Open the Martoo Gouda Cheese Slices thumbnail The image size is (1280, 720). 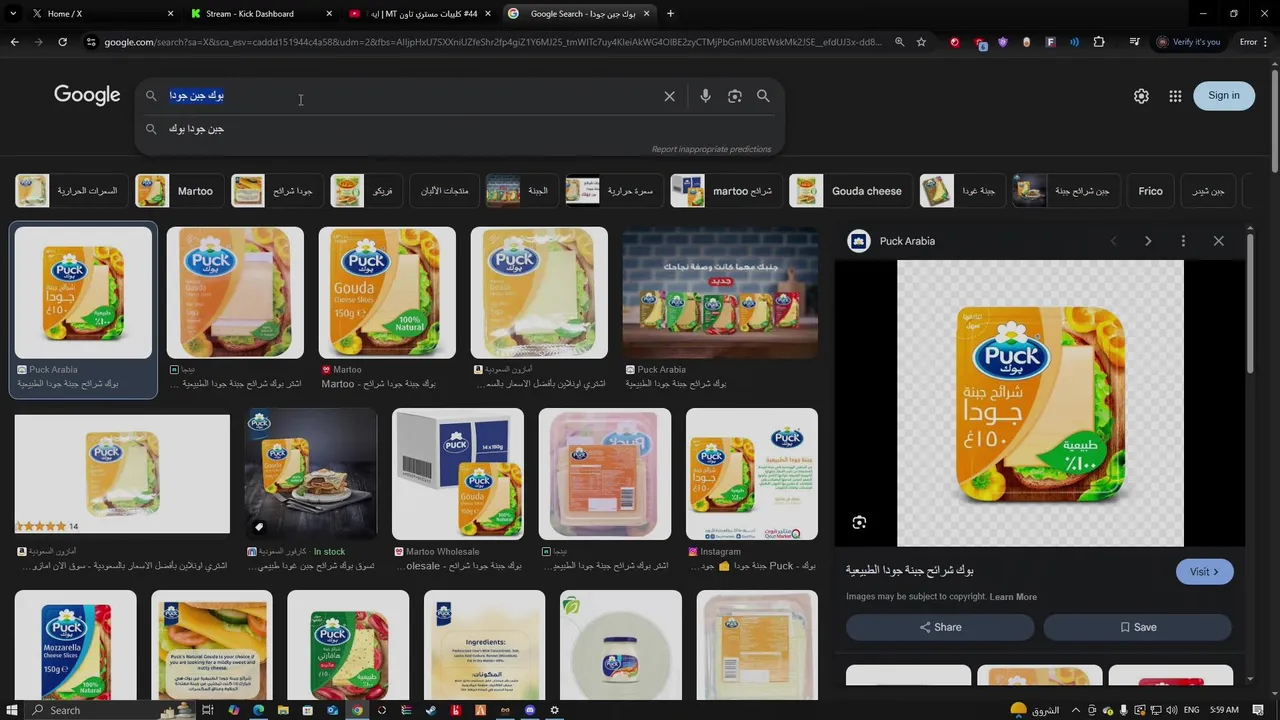(x=387, y=292)
